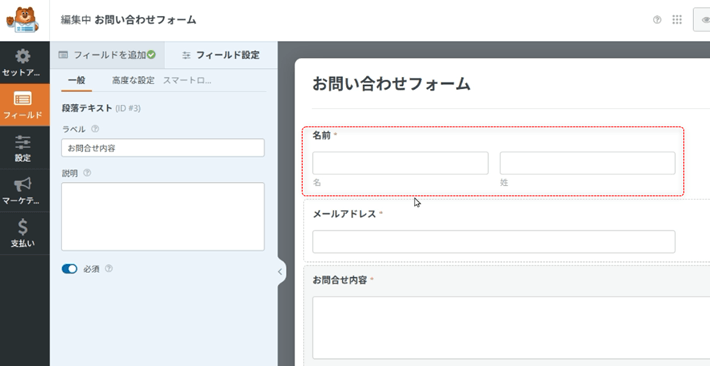Select the スマートロ... sub-tab
This screenshot has width=710, height=366.
tap(187, 81)
